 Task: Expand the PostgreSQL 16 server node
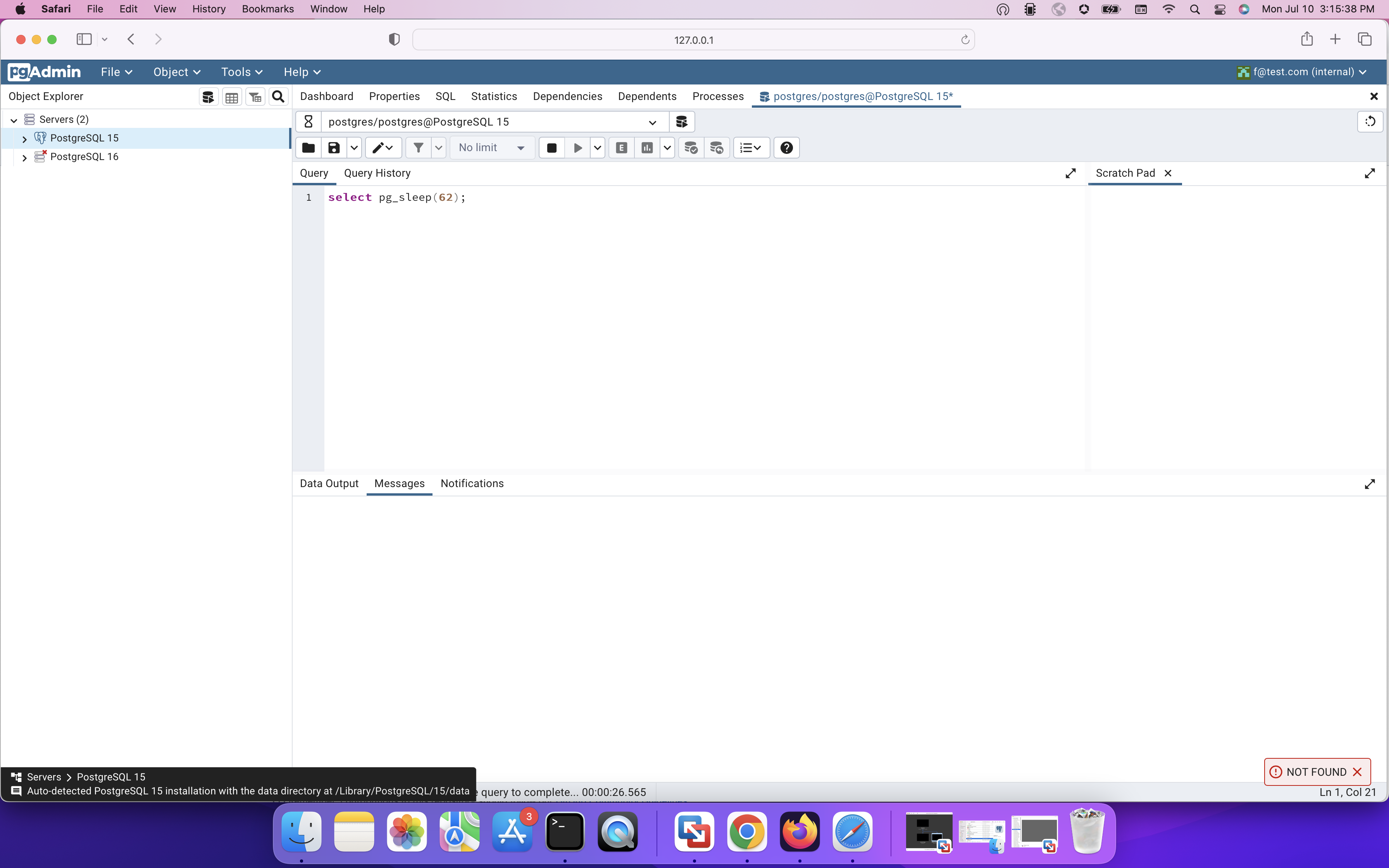pyautogui.click(x=24, y=157)
